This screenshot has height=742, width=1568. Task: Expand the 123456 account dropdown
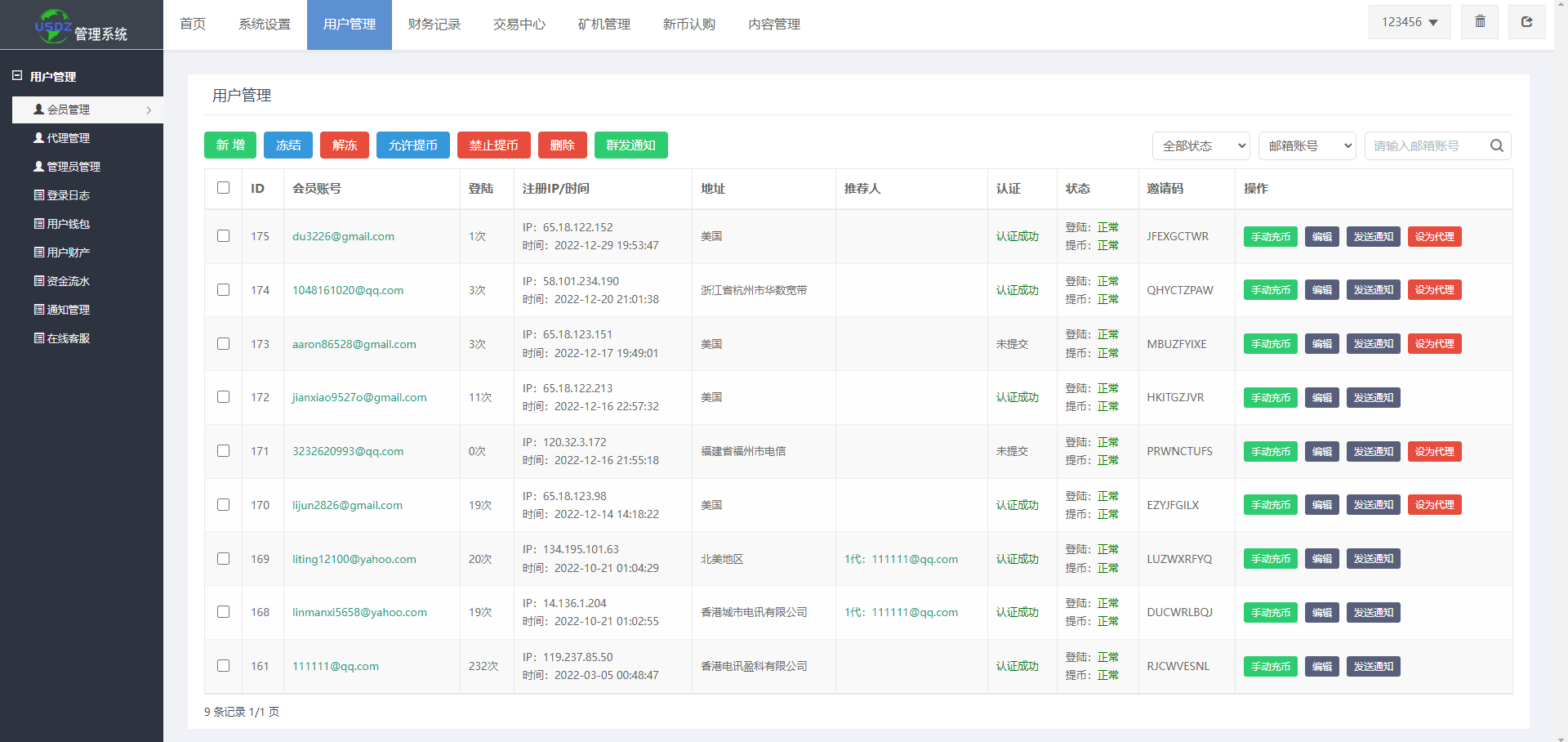(x=1409, y=22)
